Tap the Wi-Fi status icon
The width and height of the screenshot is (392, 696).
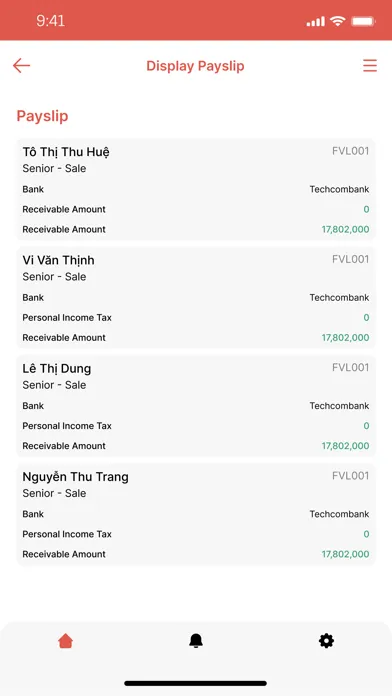[x=338, y=21]
